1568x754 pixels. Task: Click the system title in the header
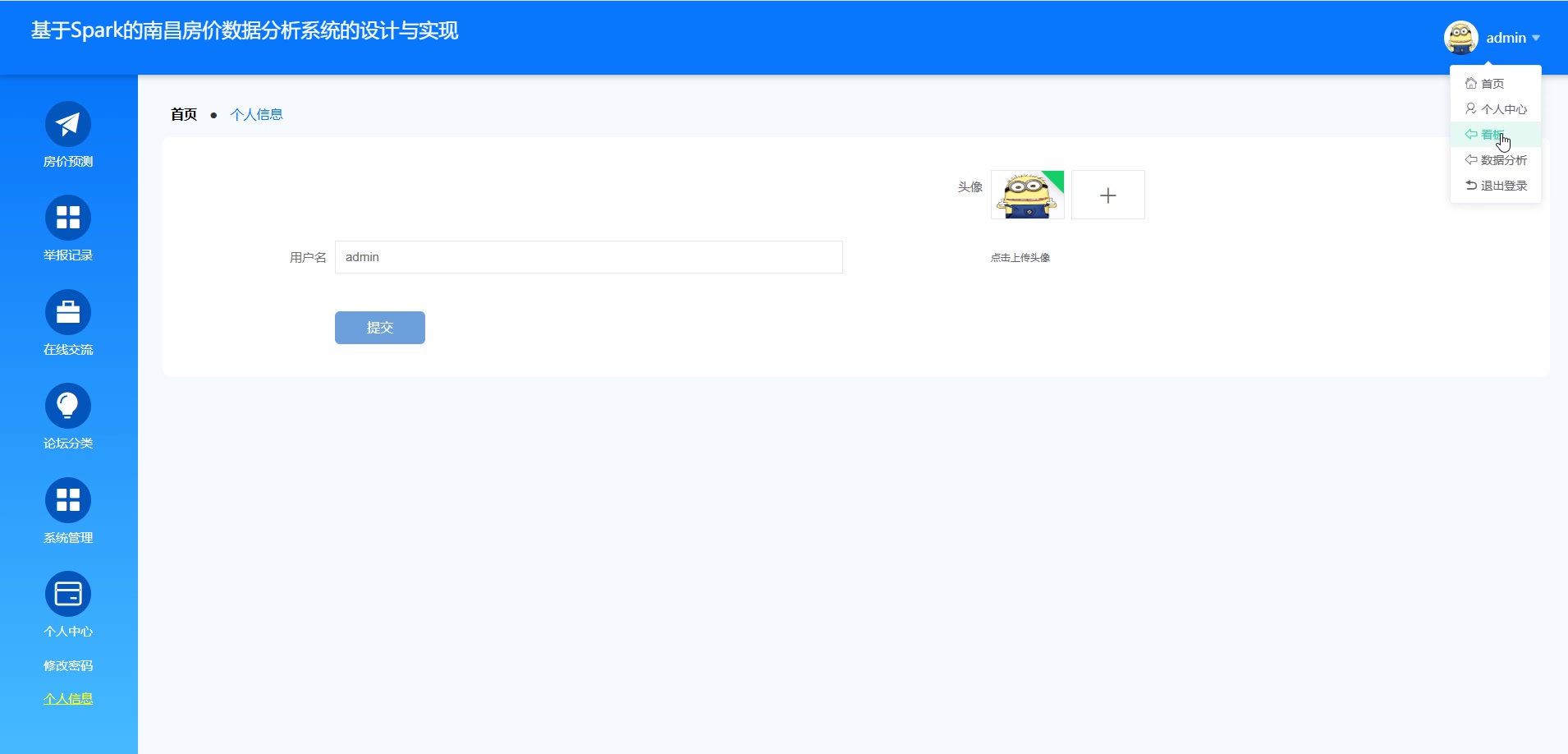(245, 30)
